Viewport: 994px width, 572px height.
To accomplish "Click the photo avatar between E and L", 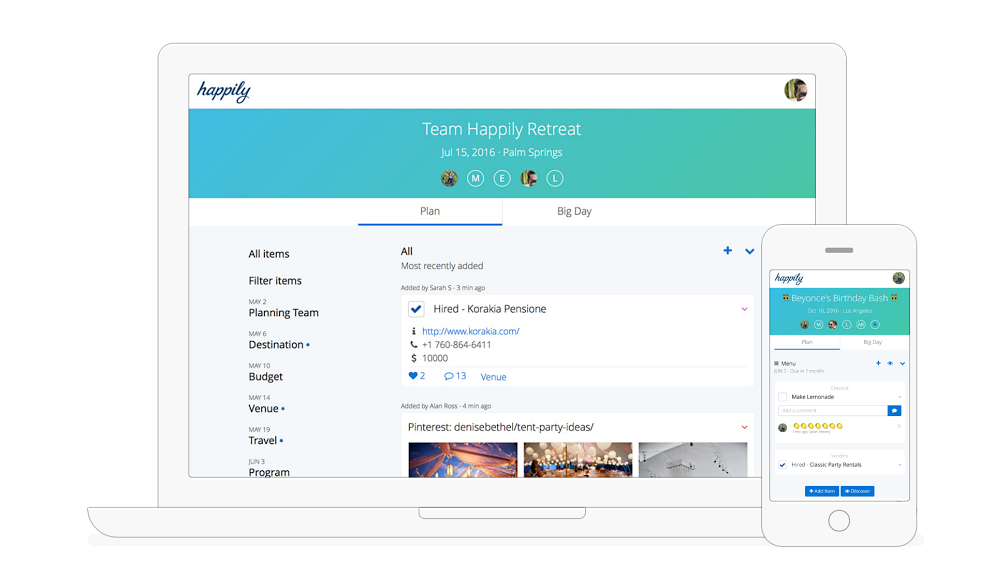I will (529, 179).
